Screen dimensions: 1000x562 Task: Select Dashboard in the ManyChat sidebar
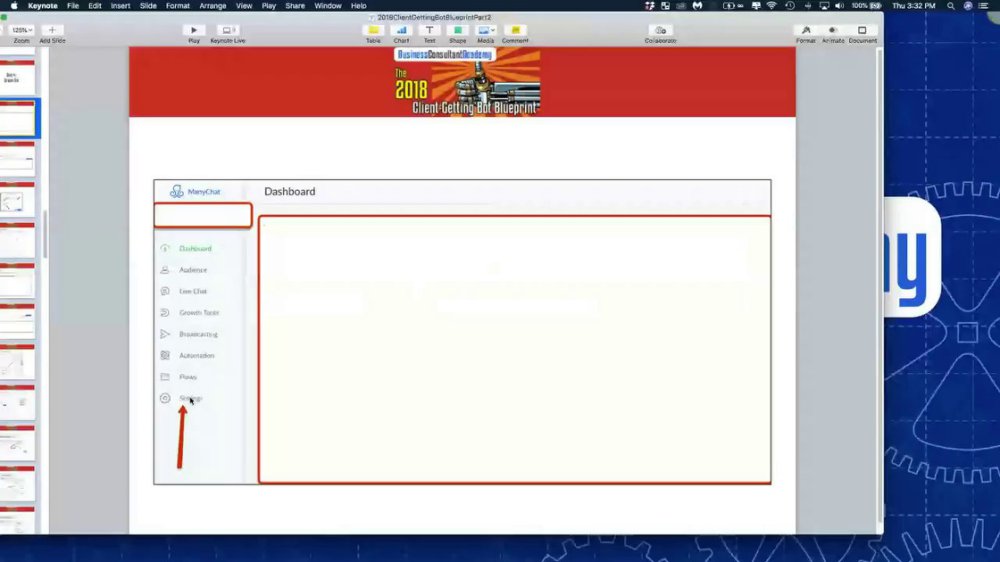pyautogui.click(x=195, y=248)
